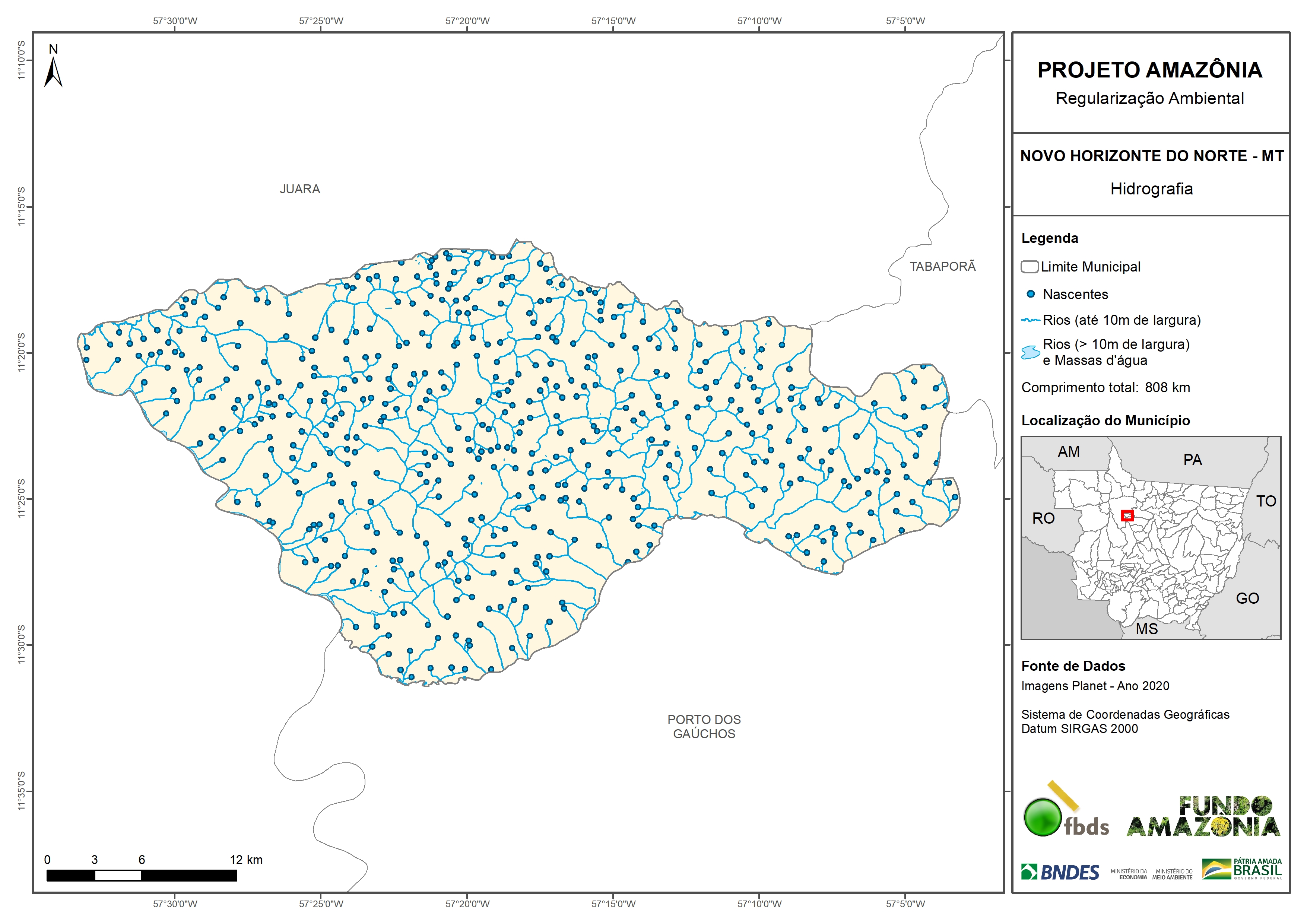
Task: Click the Hidrografia subtitle text
Action: pyautogui.click(x=1151, y=189)
